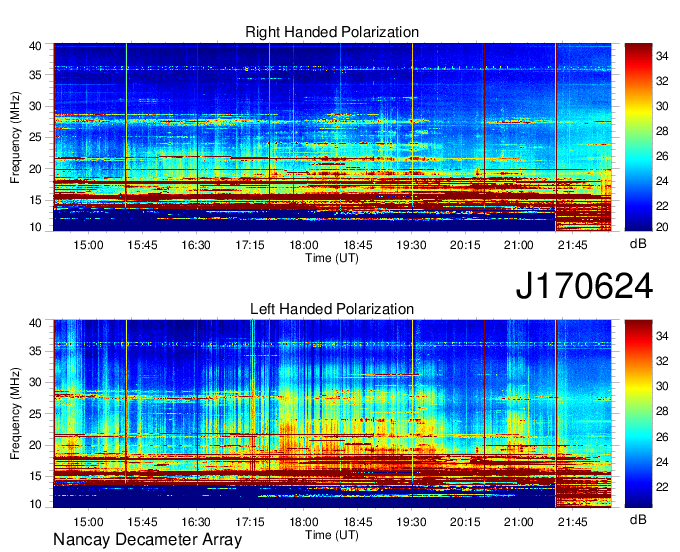Click the 16:30 time tick on the bottom plot
Screen dimensions: 680x552
[x=196, y=522]
